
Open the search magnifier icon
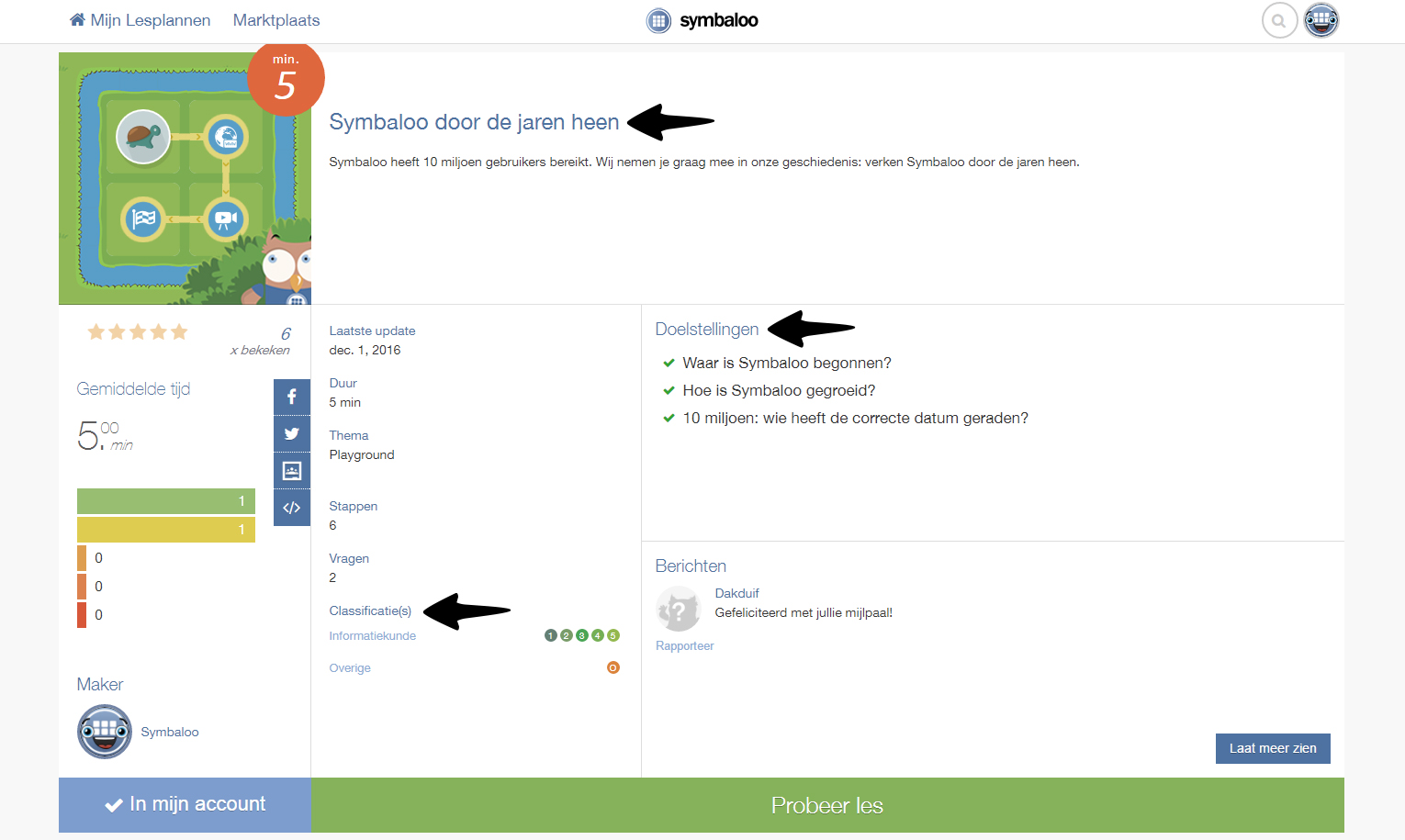[1279, 20]
